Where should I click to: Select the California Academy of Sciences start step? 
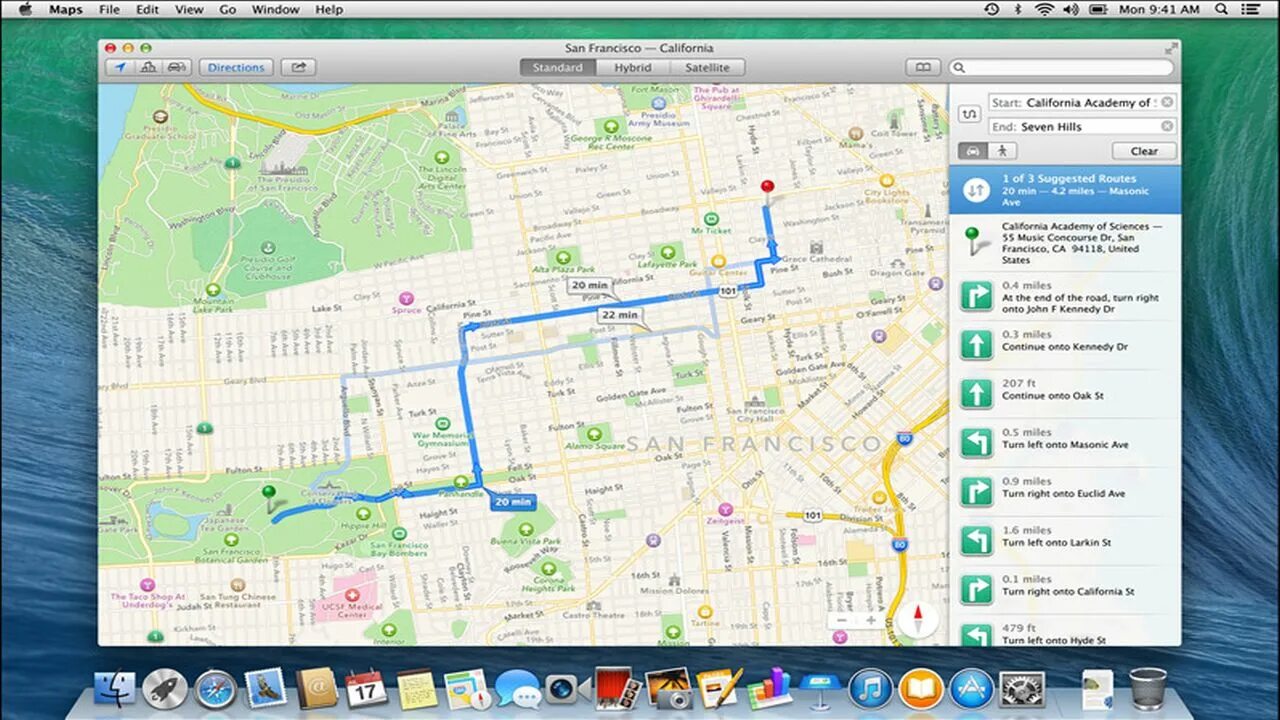1065,243
